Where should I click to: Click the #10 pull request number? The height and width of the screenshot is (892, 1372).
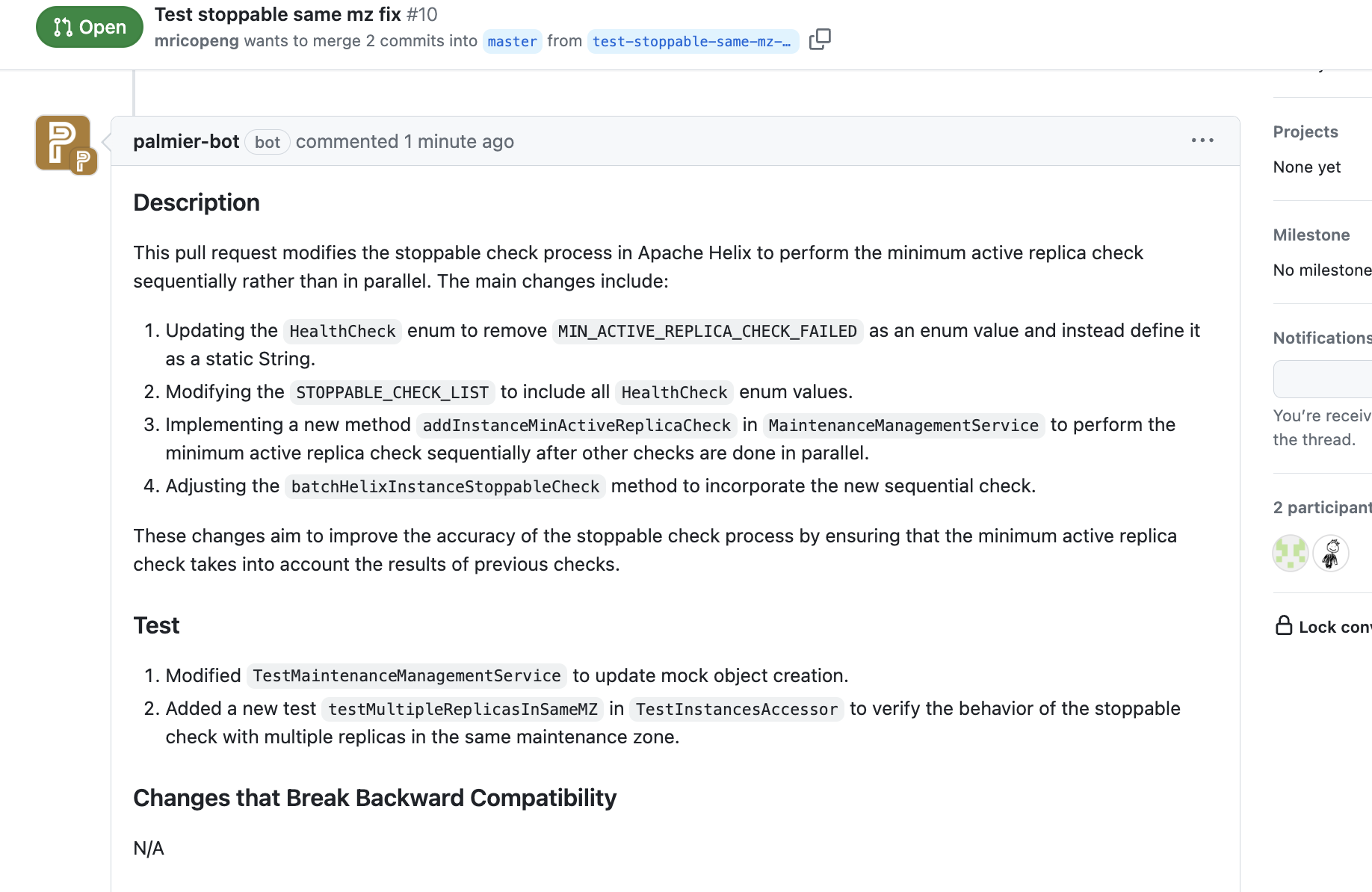(422, 14)
